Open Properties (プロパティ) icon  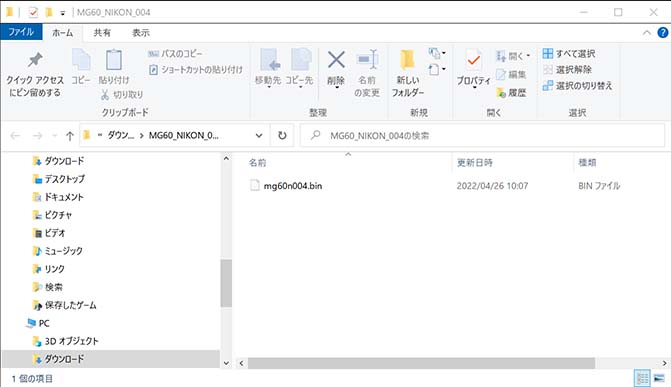tap(473, 61)
